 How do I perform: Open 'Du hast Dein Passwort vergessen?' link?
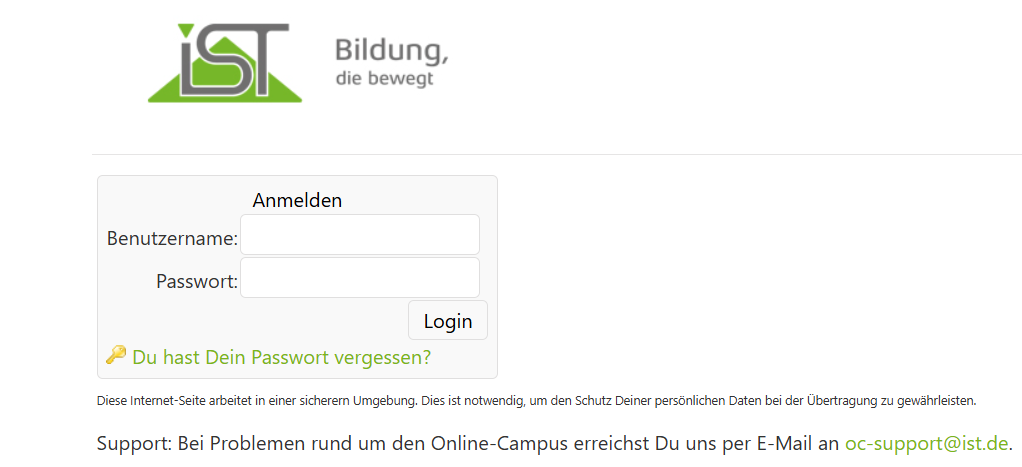coord(281,357)
